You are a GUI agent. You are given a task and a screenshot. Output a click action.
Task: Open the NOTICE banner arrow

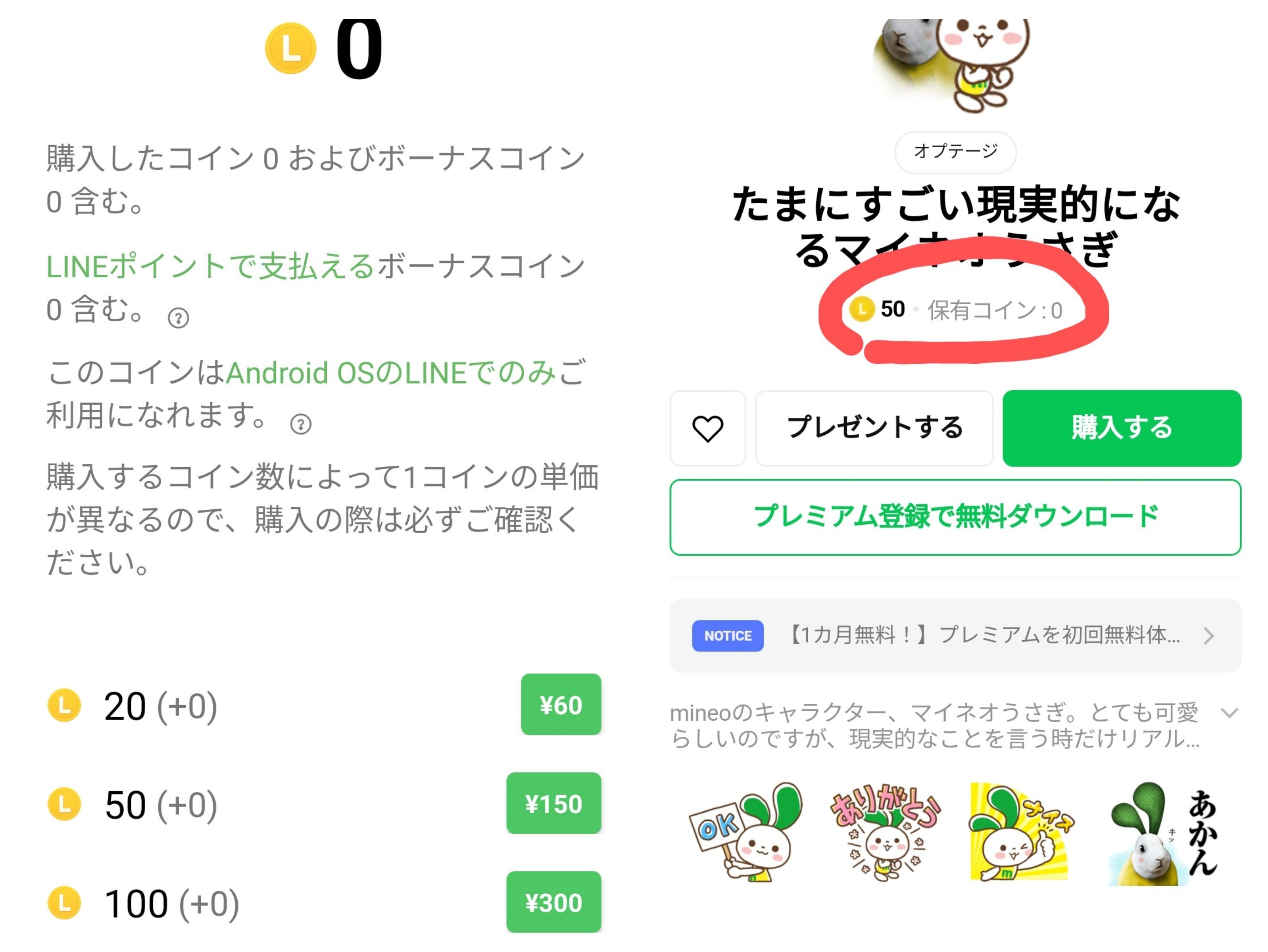point(1209,635)
